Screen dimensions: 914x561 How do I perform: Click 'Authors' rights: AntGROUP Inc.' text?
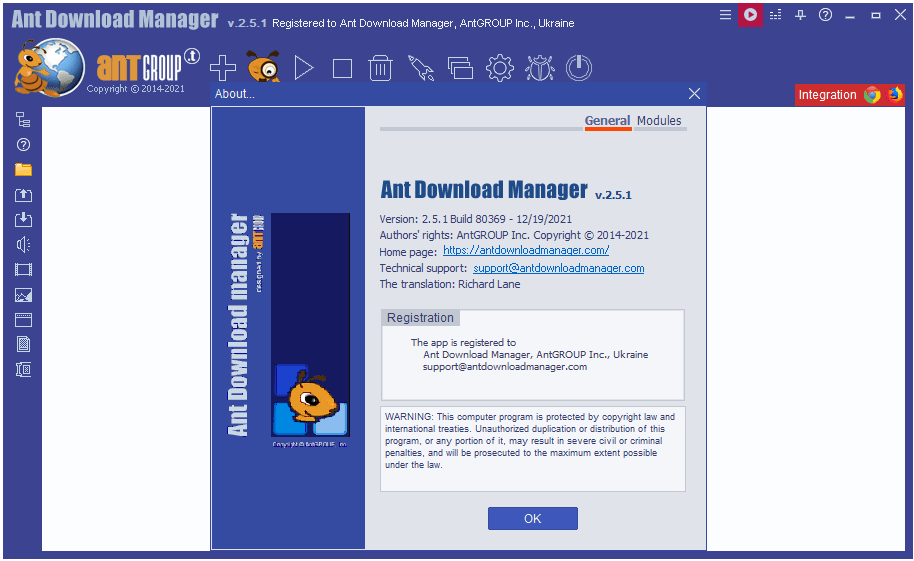tap(455, 235)
